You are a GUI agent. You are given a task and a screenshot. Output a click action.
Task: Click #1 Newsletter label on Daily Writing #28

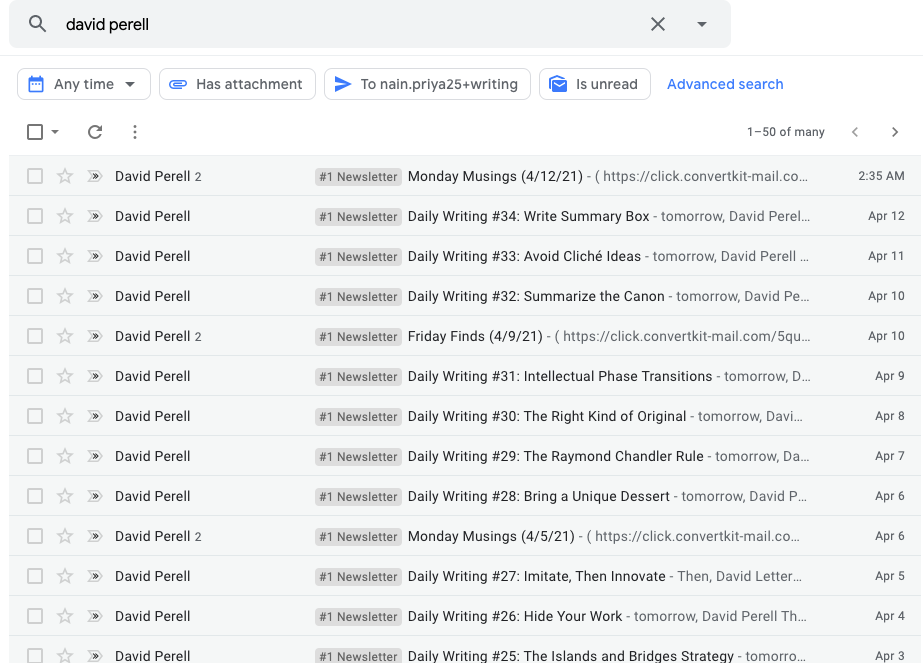358,497
